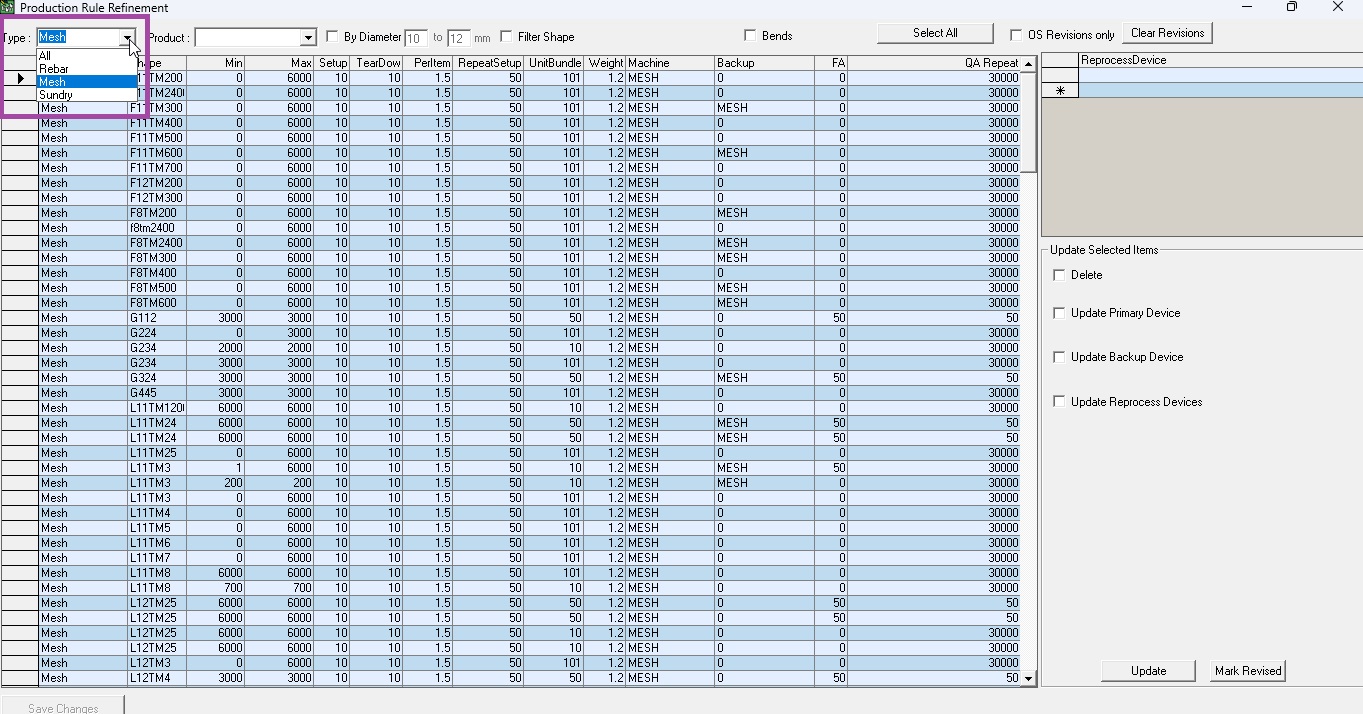Screen dimensions: 1363x714
Task: Click the UnitBundle column header
Action: 554,63
